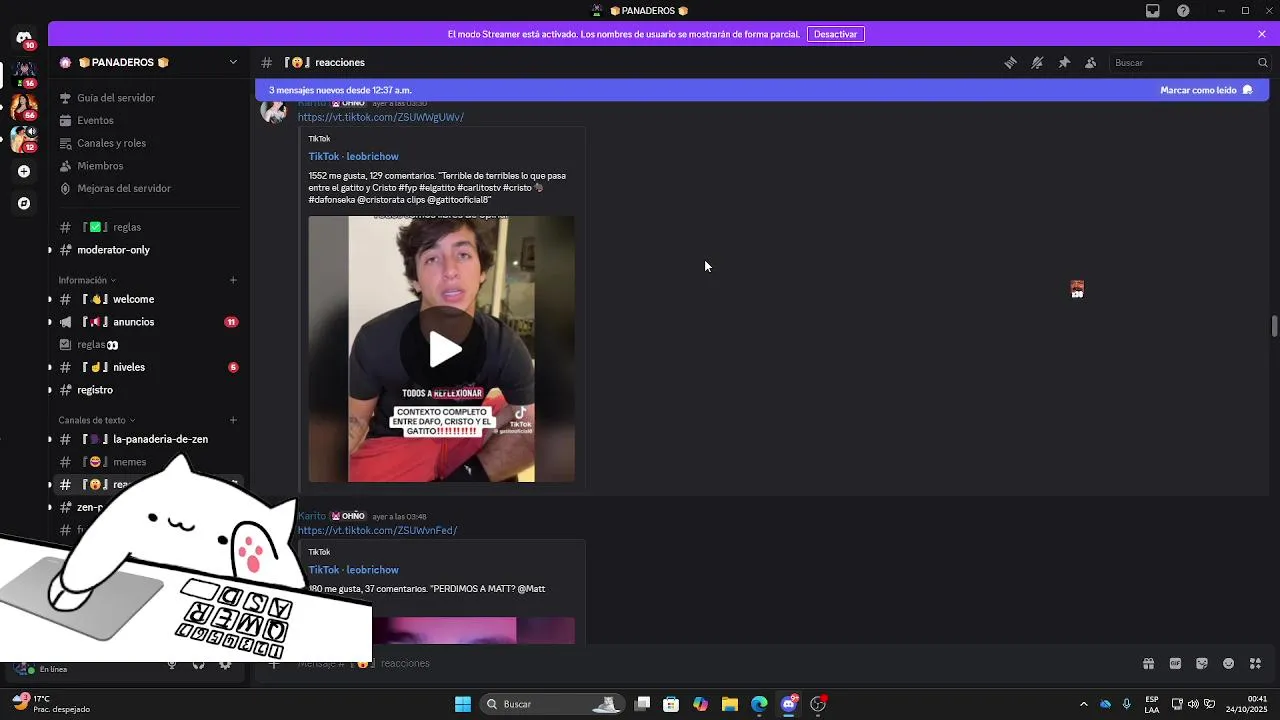Collapse the Información category
1280x720 pixels.
click(x=87, y=280)
